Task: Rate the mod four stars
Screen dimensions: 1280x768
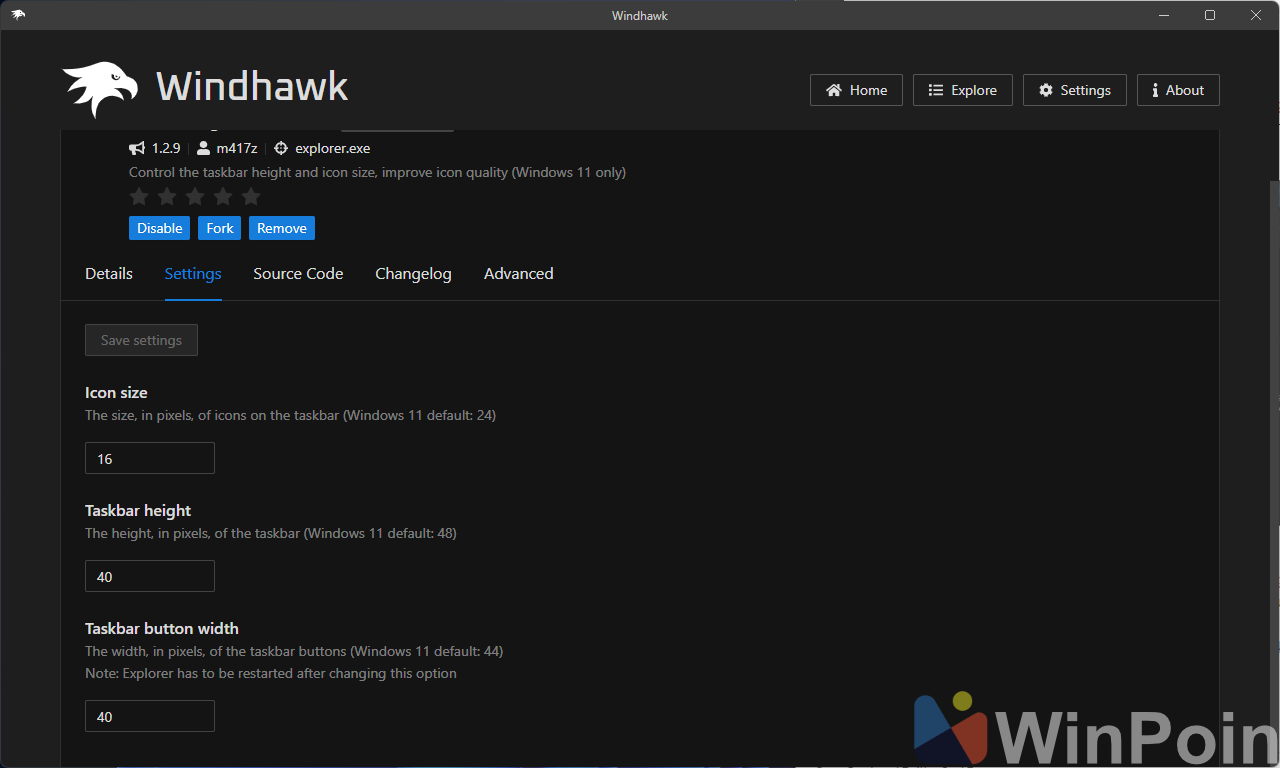Action: tap(223, 197)
